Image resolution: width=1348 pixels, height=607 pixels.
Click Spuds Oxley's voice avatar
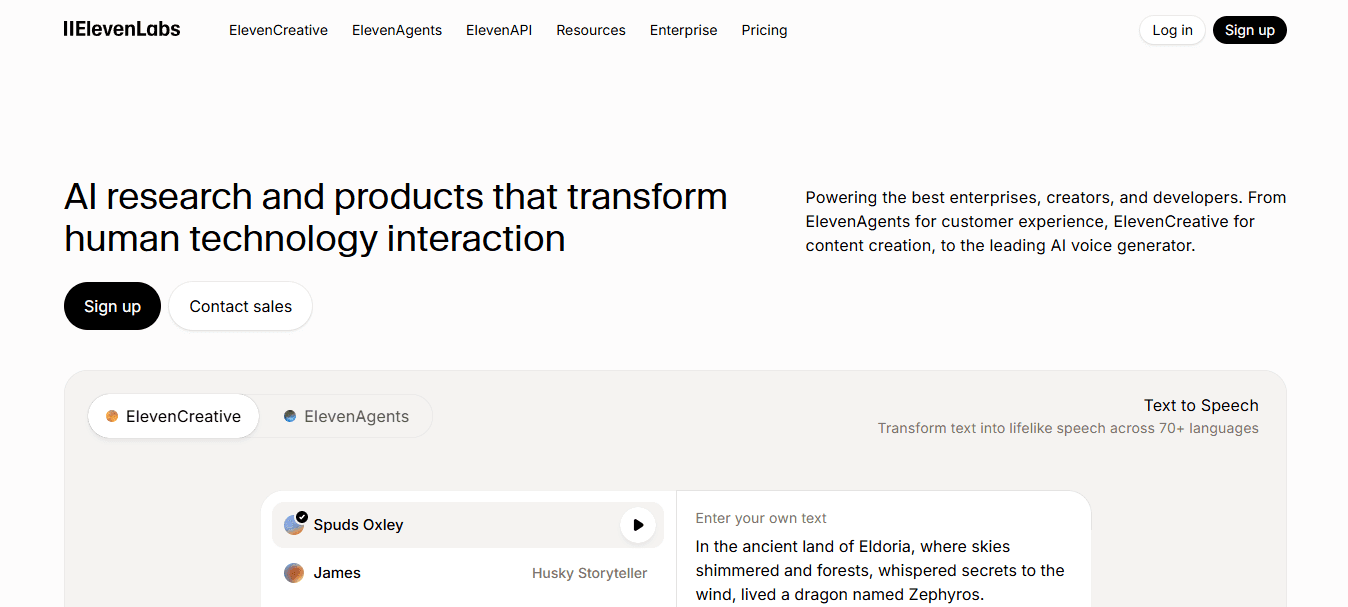(x=294, y=524)
